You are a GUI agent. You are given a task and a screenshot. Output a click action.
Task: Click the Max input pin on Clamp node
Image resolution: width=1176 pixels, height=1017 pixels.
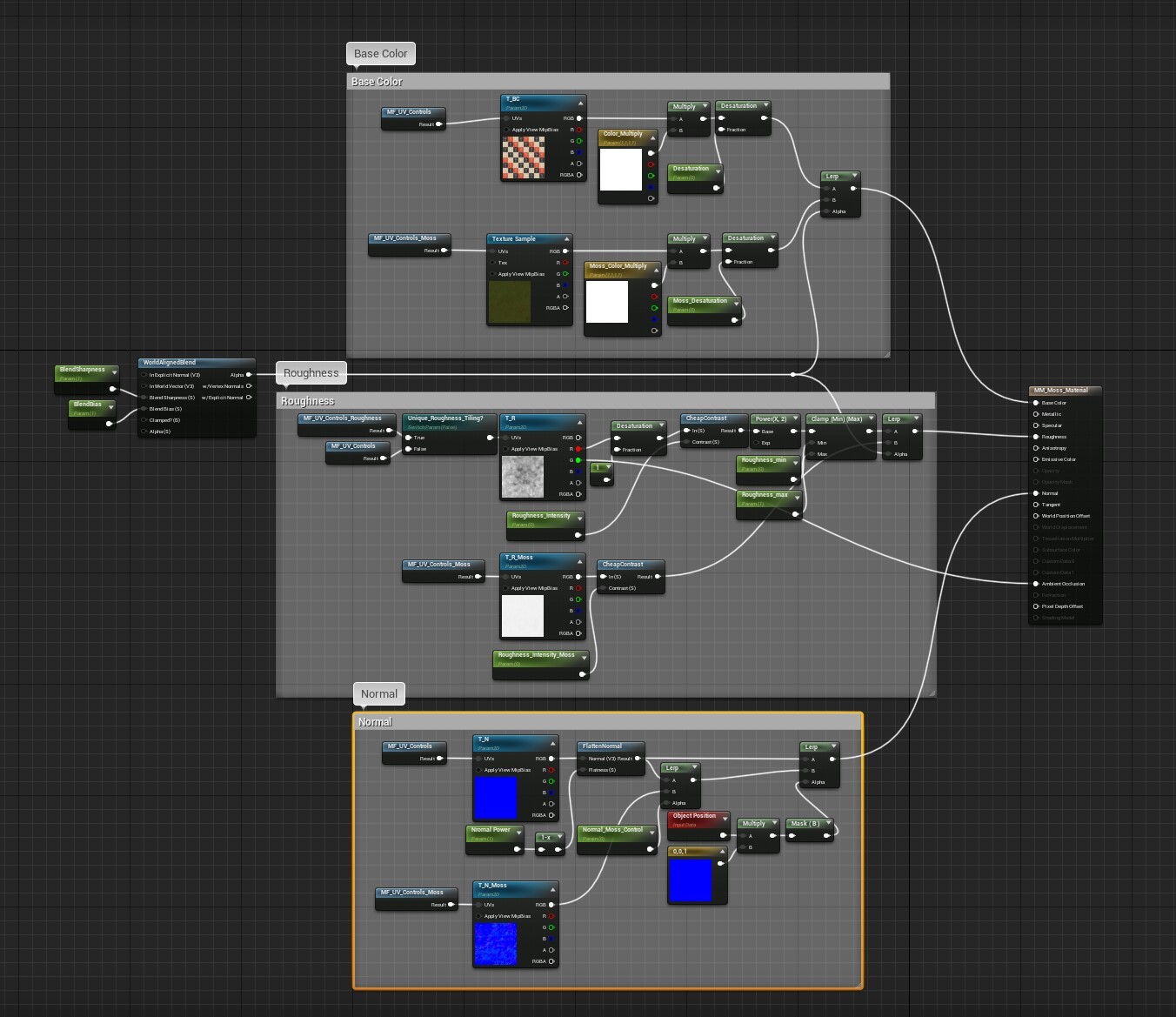pyautogui.click(x=811, y=454)
